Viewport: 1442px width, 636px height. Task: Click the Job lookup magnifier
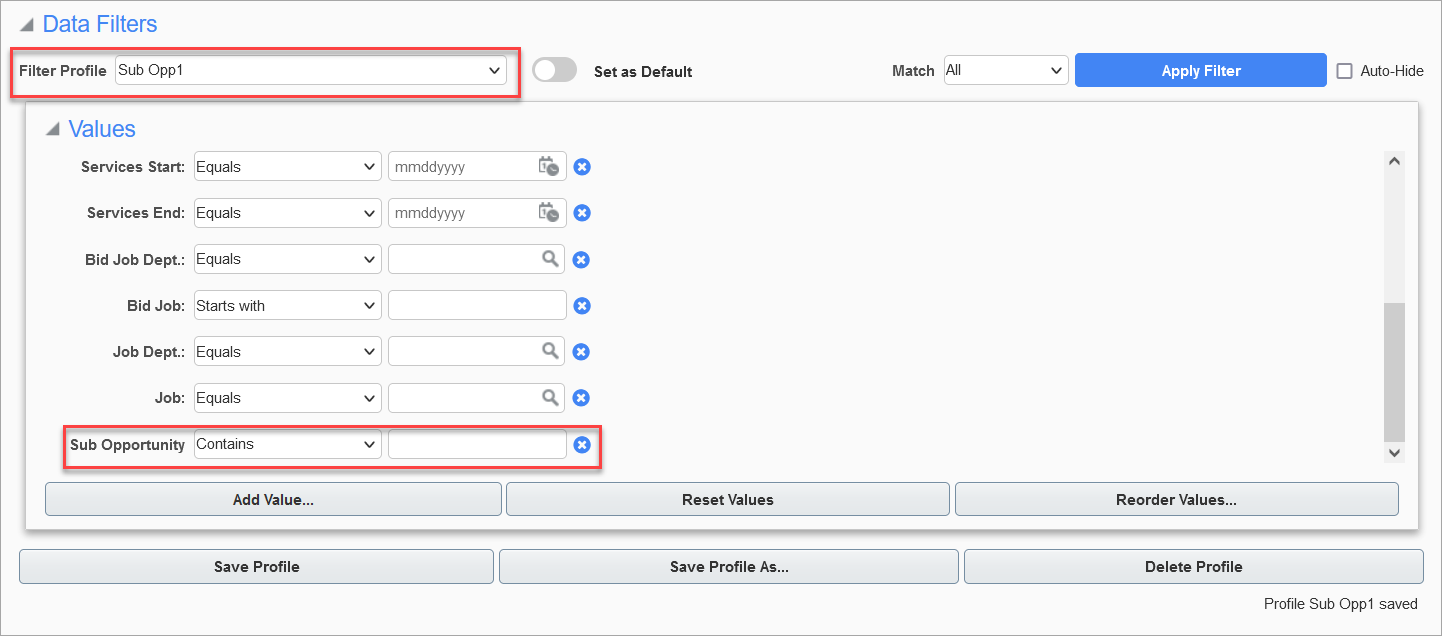pos(550,397)
